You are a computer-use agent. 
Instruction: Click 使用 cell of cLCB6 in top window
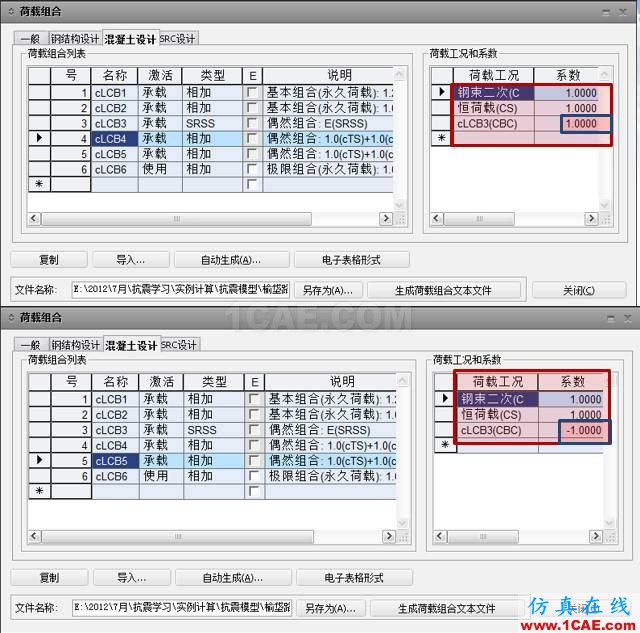pyautogui.click(x=160, y=169)
